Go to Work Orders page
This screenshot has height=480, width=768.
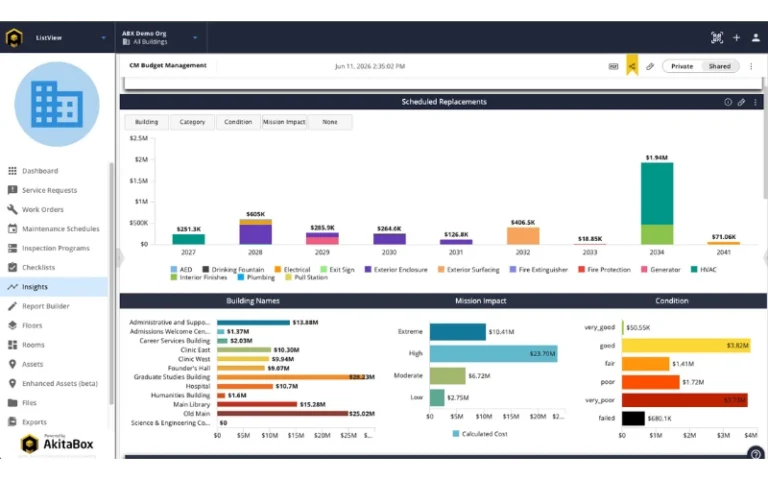pyautogui.click(x=54, y=209)
